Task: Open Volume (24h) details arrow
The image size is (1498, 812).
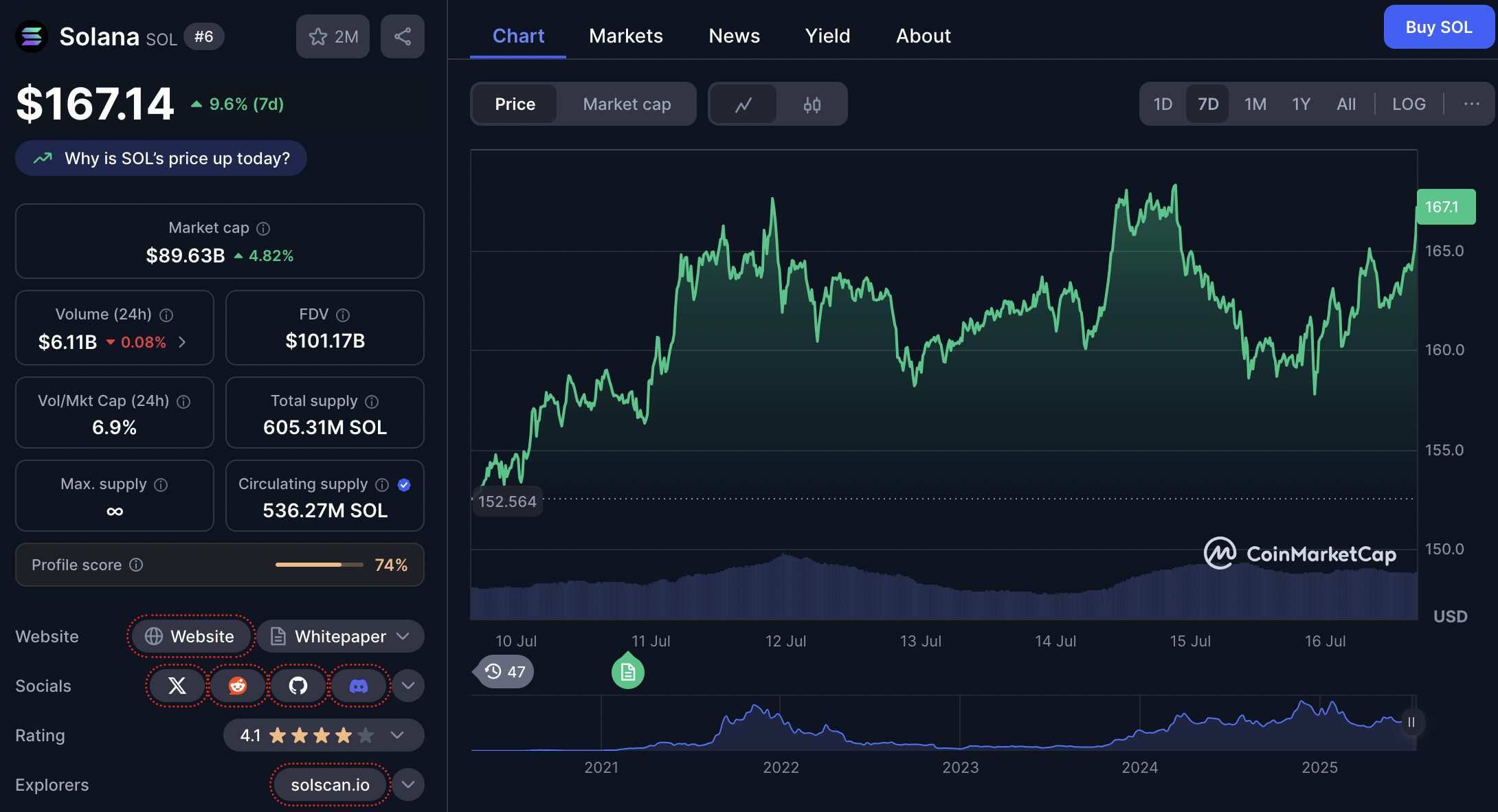Action: 182,341
